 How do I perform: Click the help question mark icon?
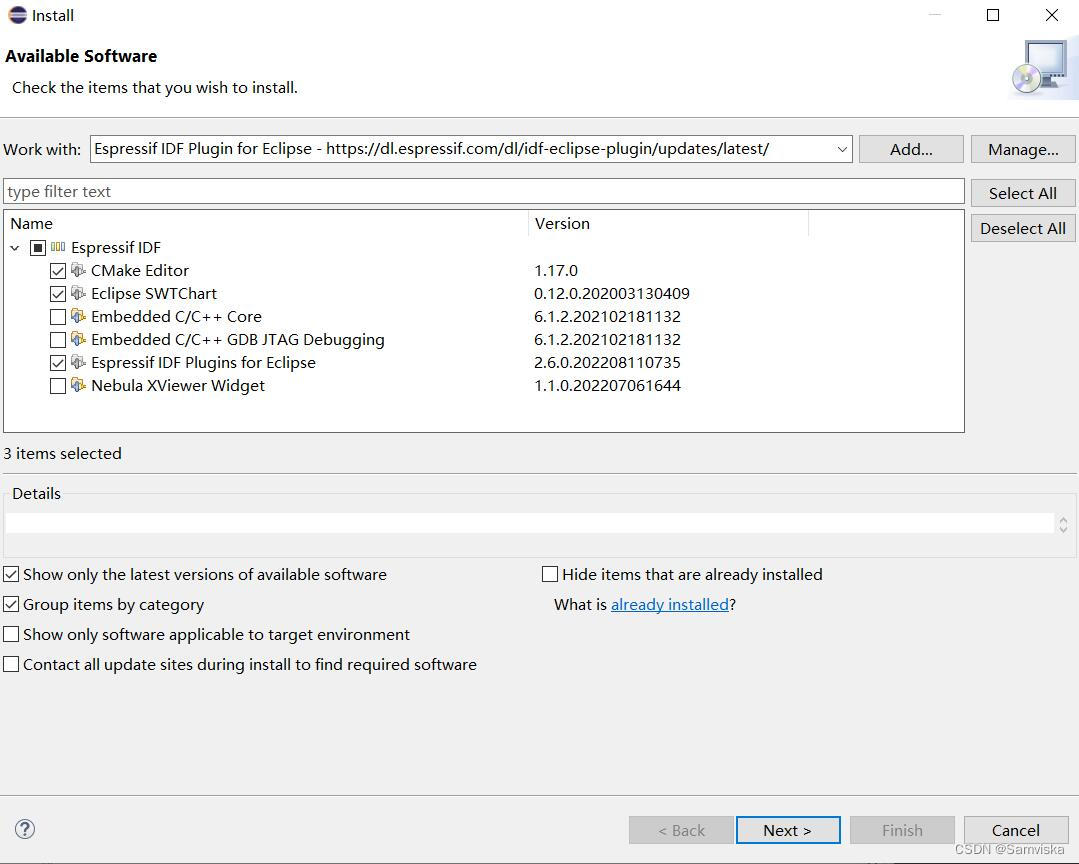[x=24, y=828]
